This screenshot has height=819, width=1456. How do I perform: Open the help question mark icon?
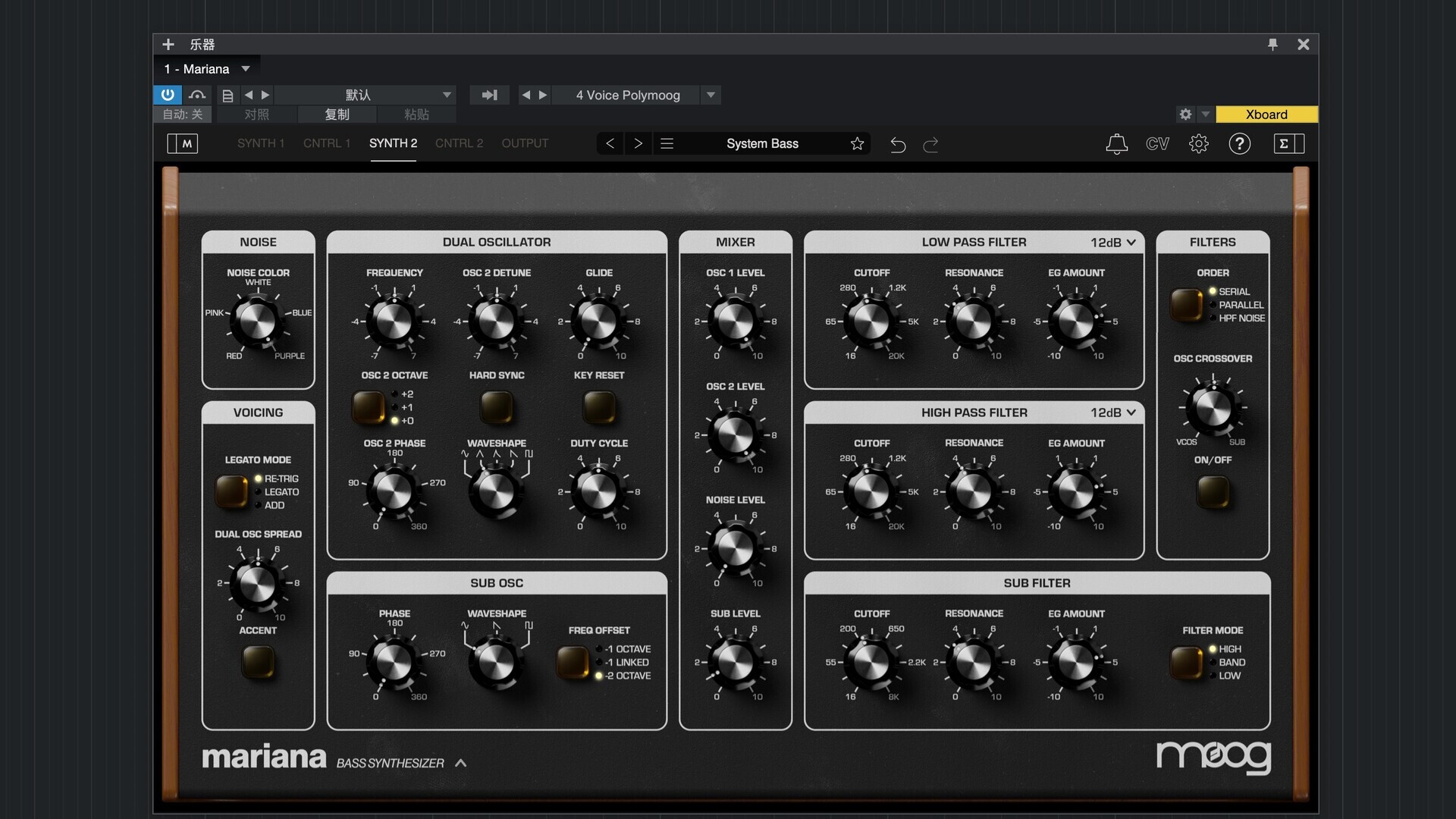[x=1239, y=144]
